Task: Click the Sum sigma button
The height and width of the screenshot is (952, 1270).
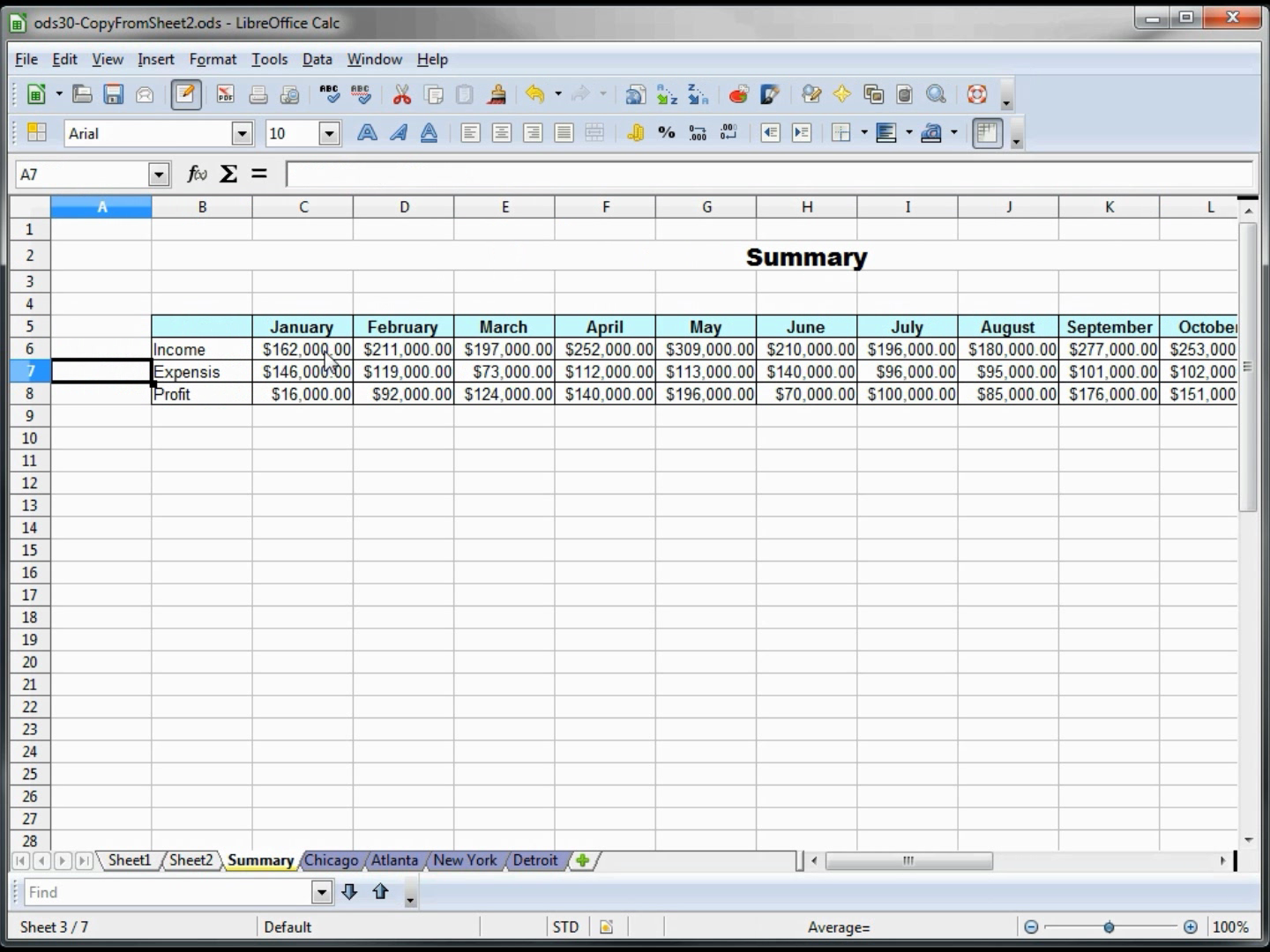Action: [228, 174]
